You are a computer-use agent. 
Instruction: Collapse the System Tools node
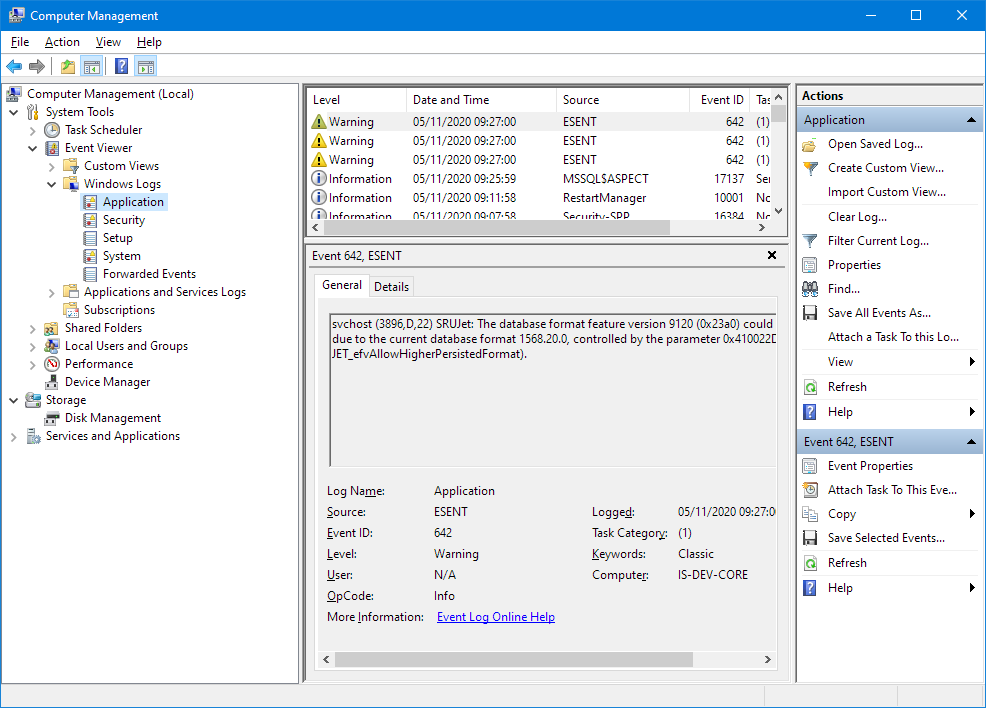click(14, 113)
